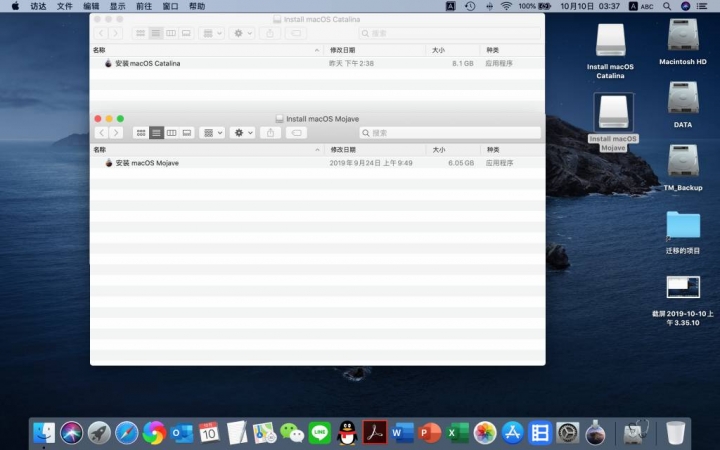This screenshot has width=720, height=450.
Task: Switch to column view in Mojave window
Action: pyautogui.click(x=171, y=133)
